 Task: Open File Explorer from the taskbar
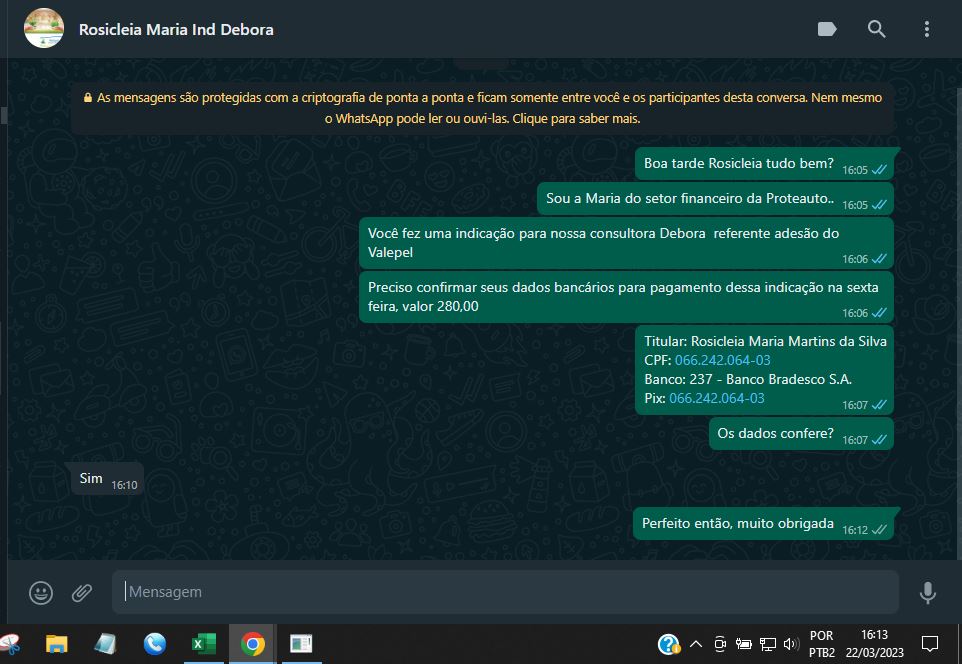tap(57, 644)
